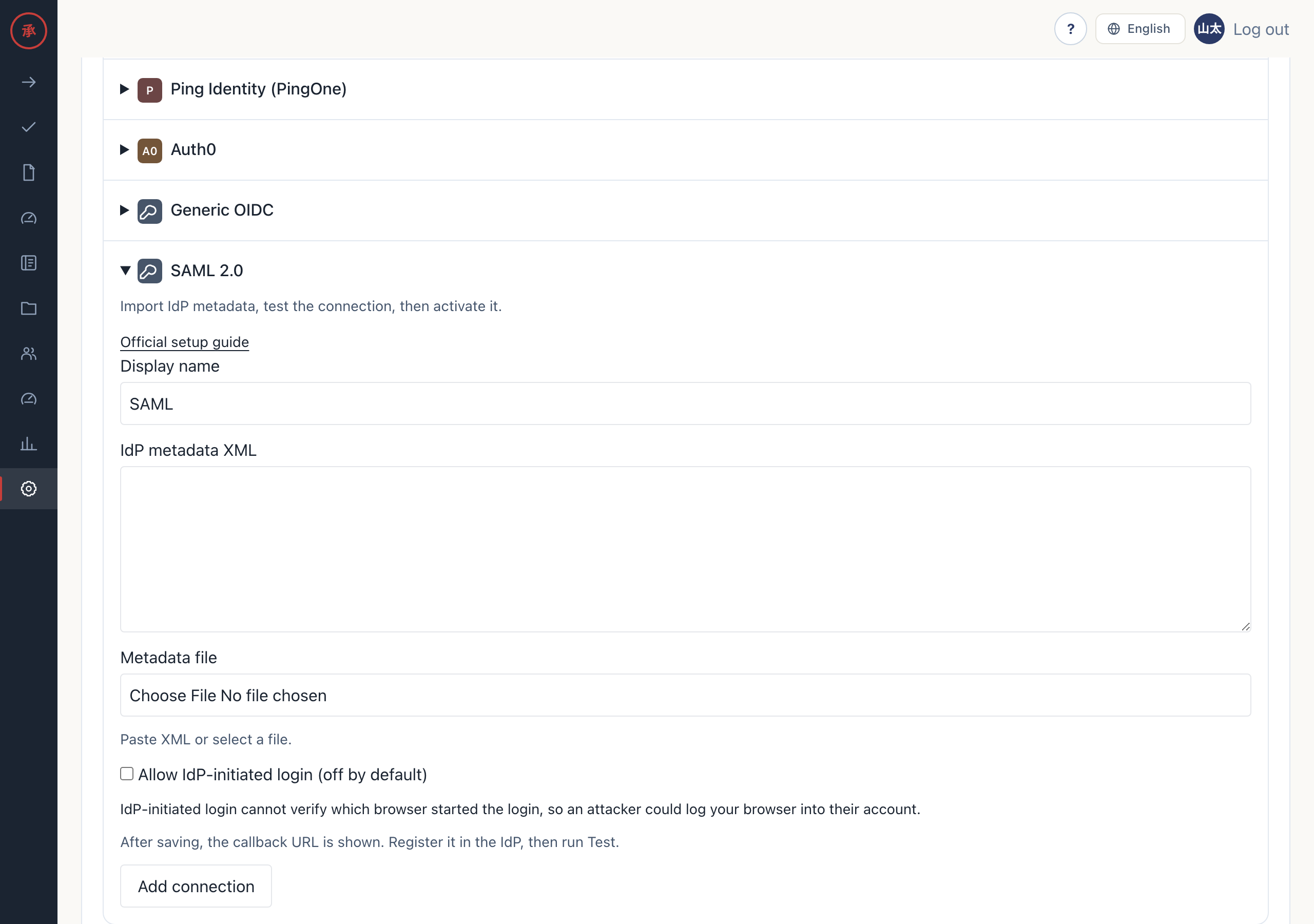
Task: Open the document icon in sidebar
Action: tap(29, 172)
